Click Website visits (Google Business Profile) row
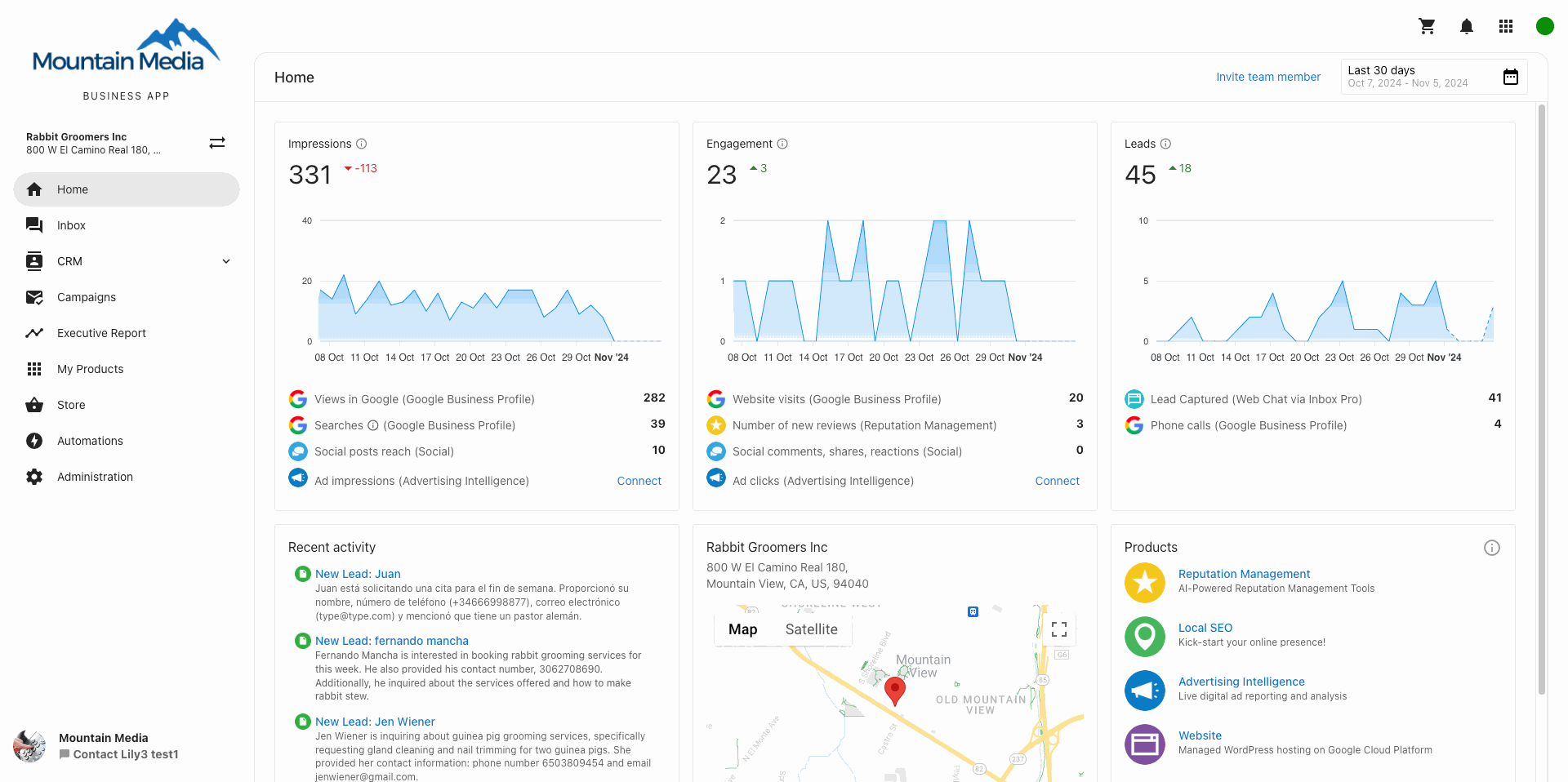 click(895, 399)
